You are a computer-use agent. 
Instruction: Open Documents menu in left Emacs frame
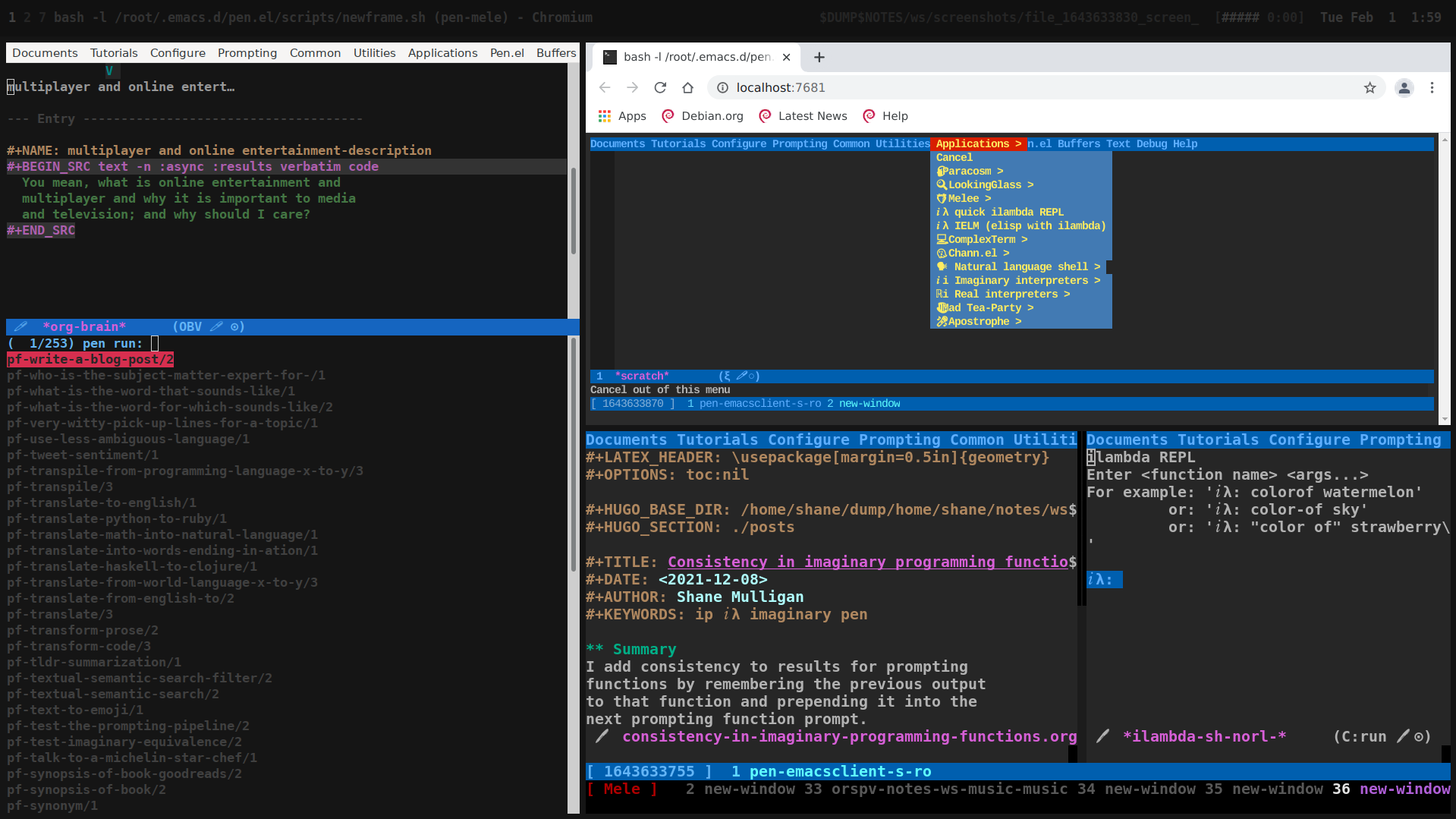(x=45, y=52)
